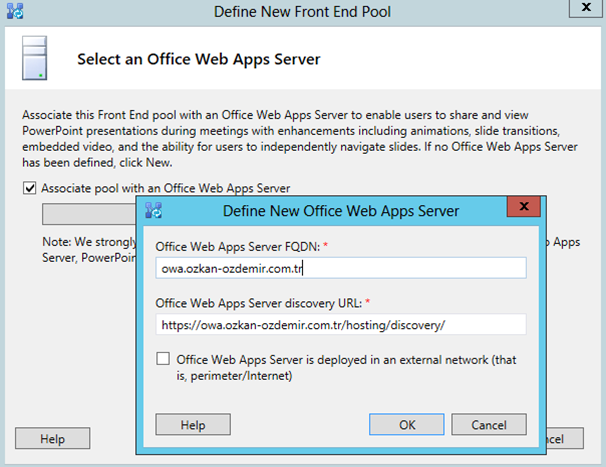Click the 'Define New Office Web Apps Server' title text
The image size is (606, 467).
point(341,211)
